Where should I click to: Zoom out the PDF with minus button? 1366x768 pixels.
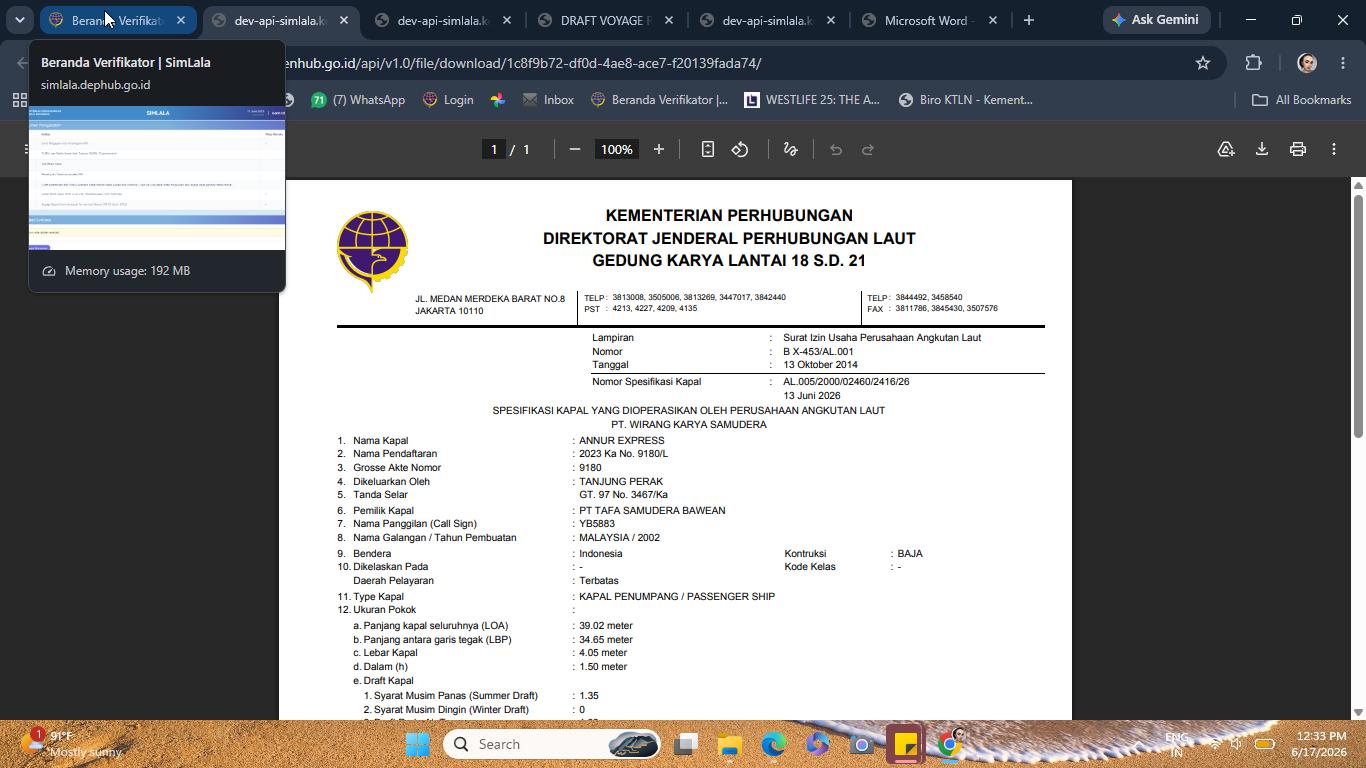(574, 149)
